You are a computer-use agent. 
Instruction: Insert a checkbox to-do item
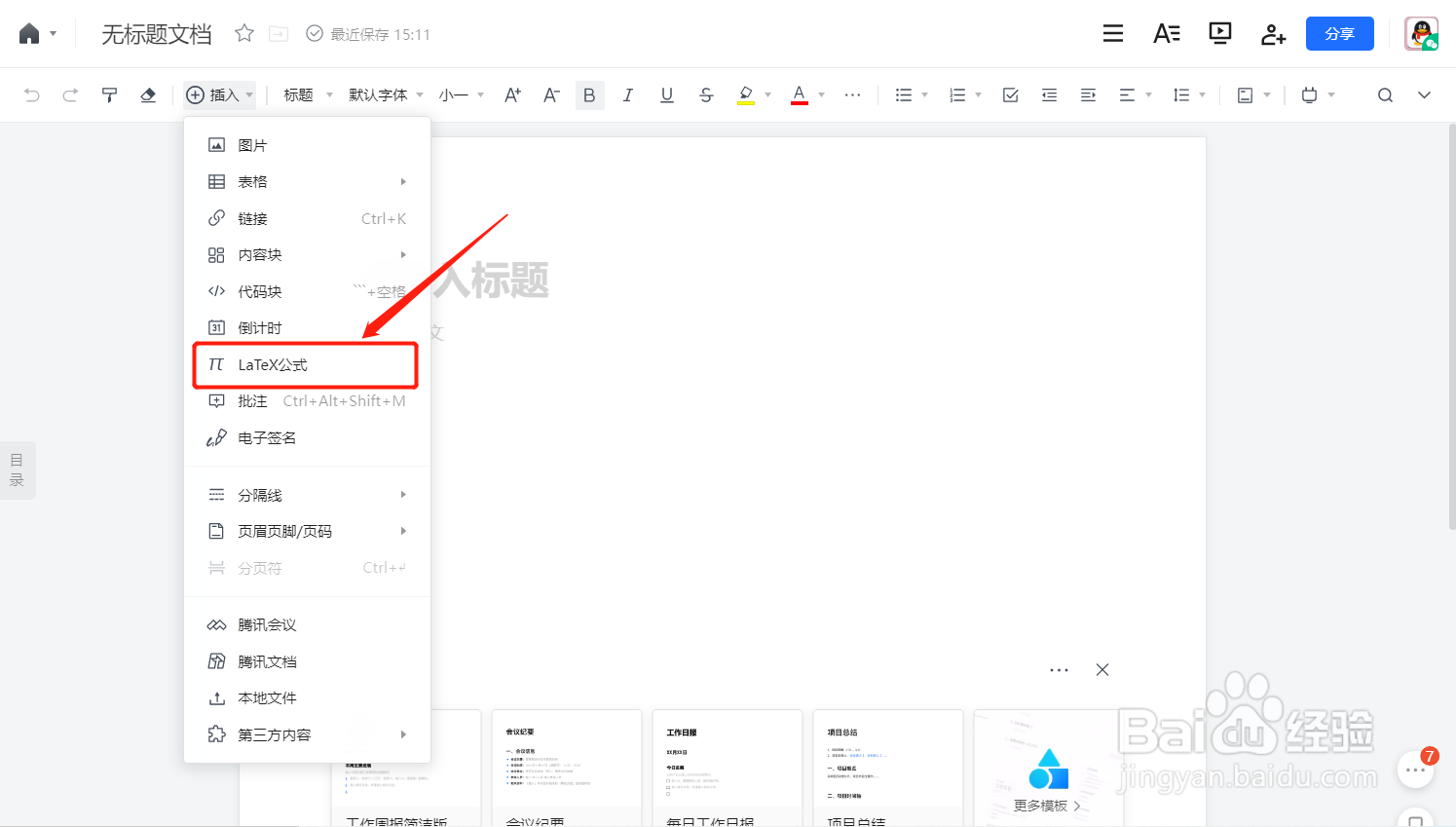click(x=1011, y=94)
